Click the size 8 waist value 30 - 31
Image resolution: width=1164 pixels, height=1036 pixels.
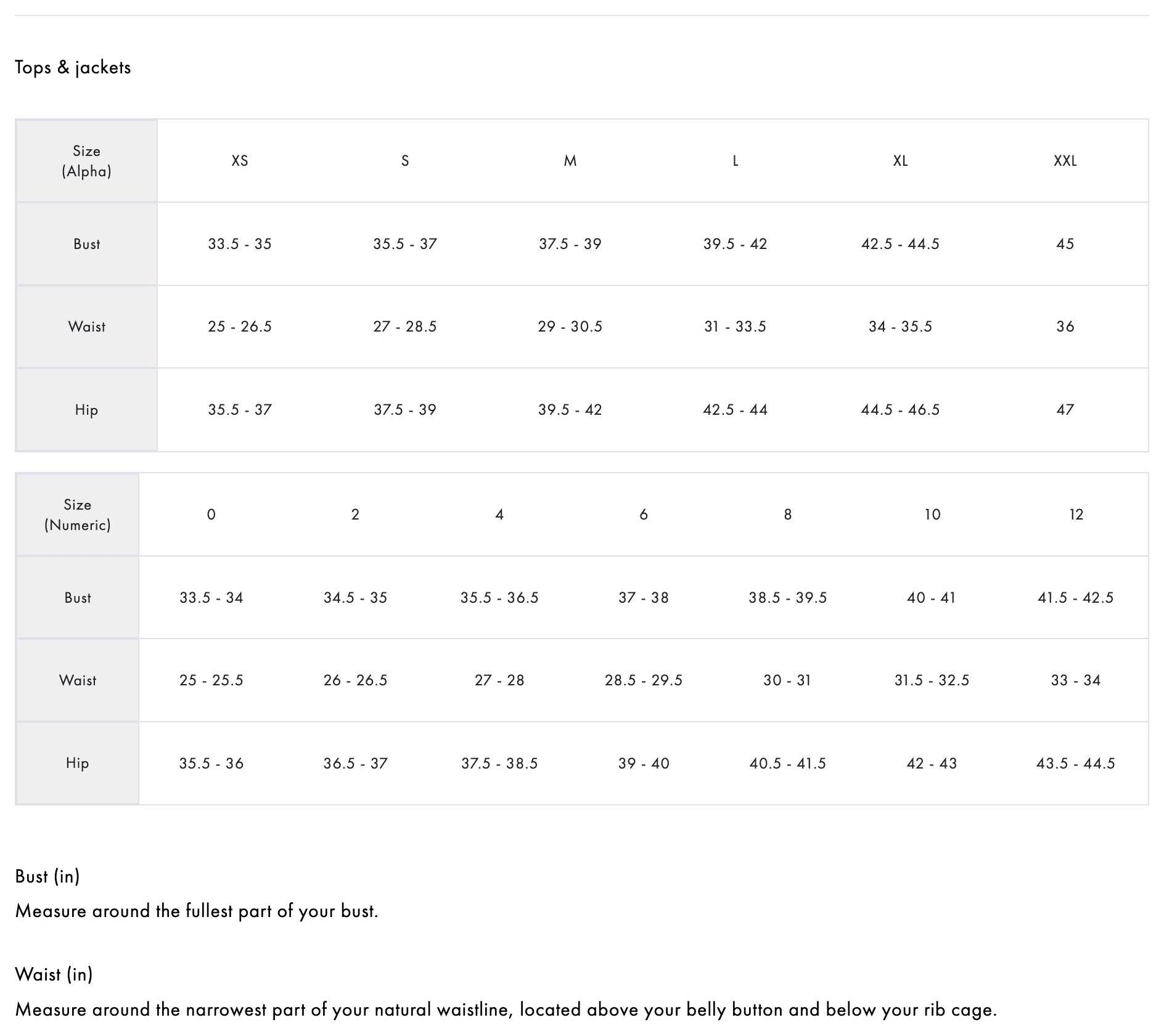coord(787,680)
